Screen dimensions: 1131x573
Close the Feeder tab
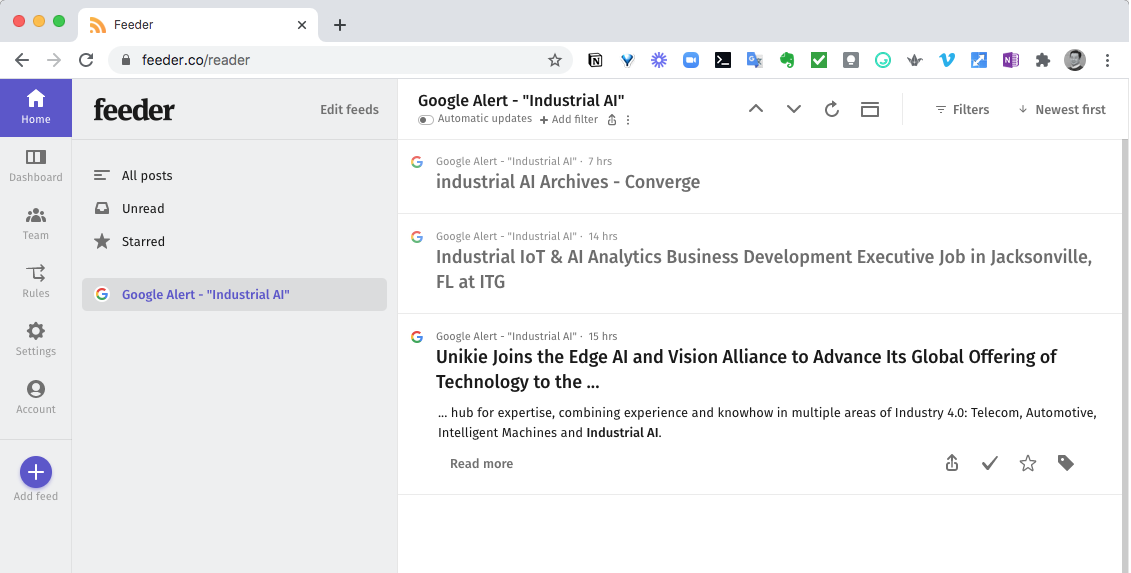(x=302, y=25)
